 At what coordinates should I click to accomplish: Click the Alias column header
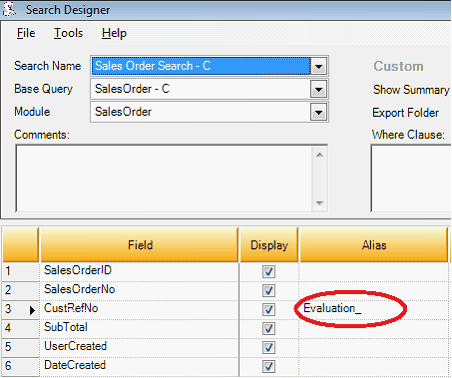click(x=373, y=245)
